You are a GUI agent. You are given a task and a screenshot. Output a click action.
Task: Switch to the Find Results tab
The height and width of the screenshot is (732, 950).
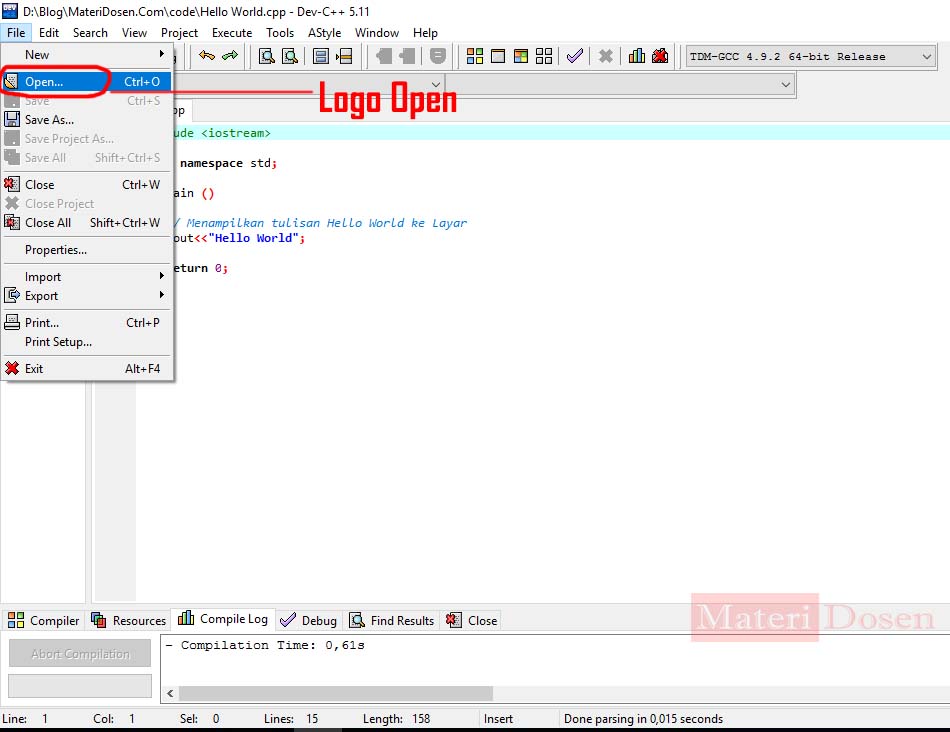(392, 621)
